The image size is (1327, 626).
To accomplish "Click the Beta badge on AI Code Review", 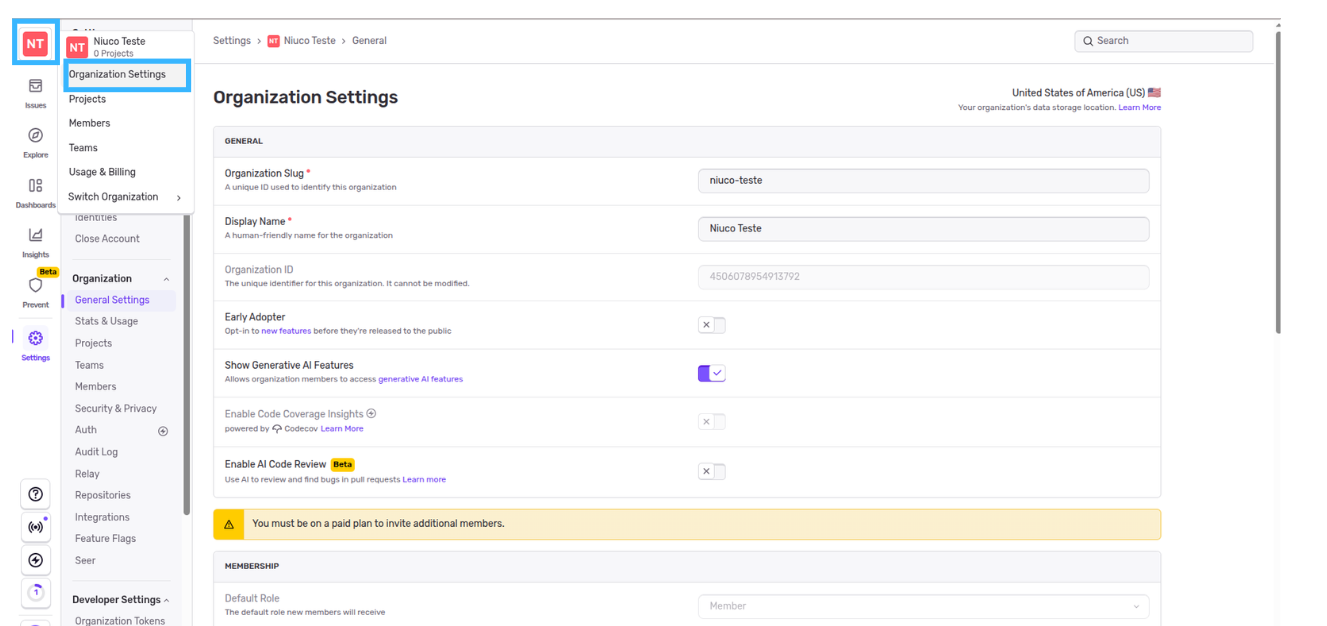I will [x=342, y=464].
